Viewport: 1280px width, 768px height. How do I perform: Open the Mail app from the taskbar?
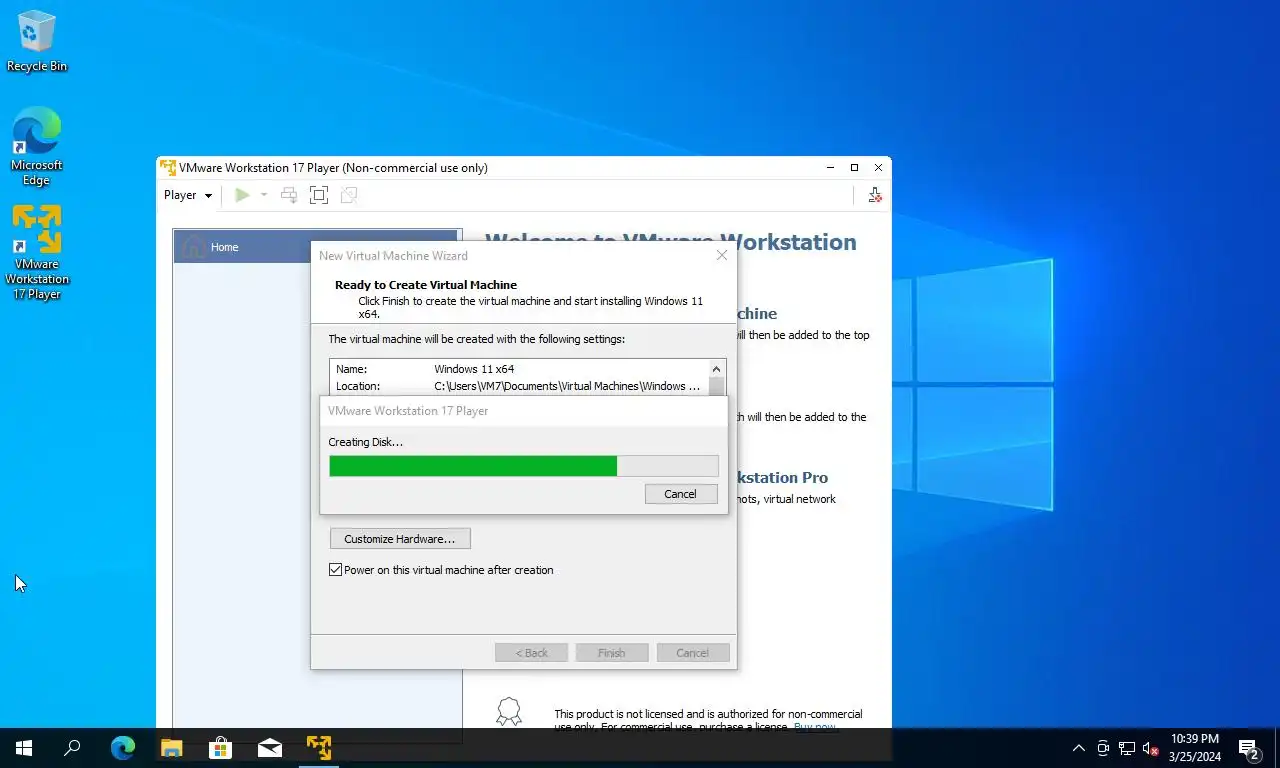coord(269,747)
